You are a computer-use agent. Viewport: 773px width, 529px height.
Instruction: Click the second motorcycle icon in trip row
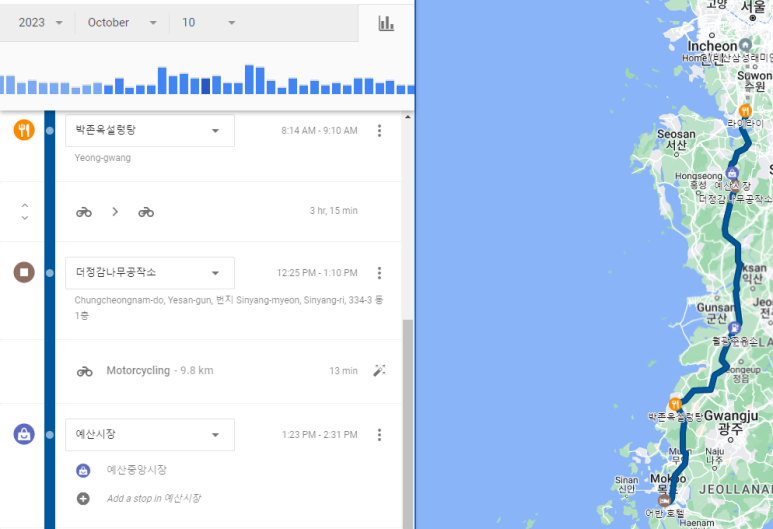pos(146,212)
